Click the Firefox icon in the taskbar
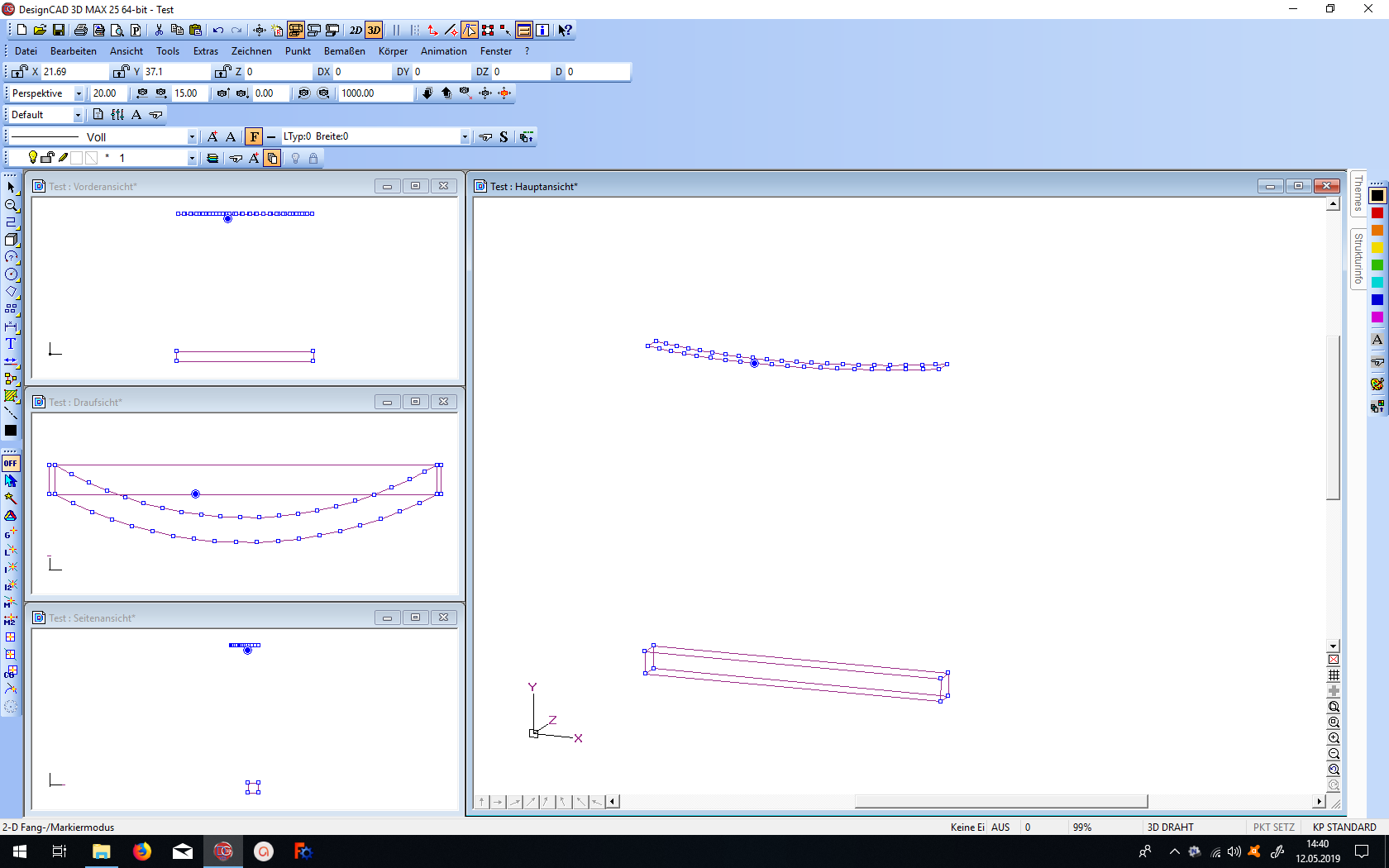 [x=142, y=851]
